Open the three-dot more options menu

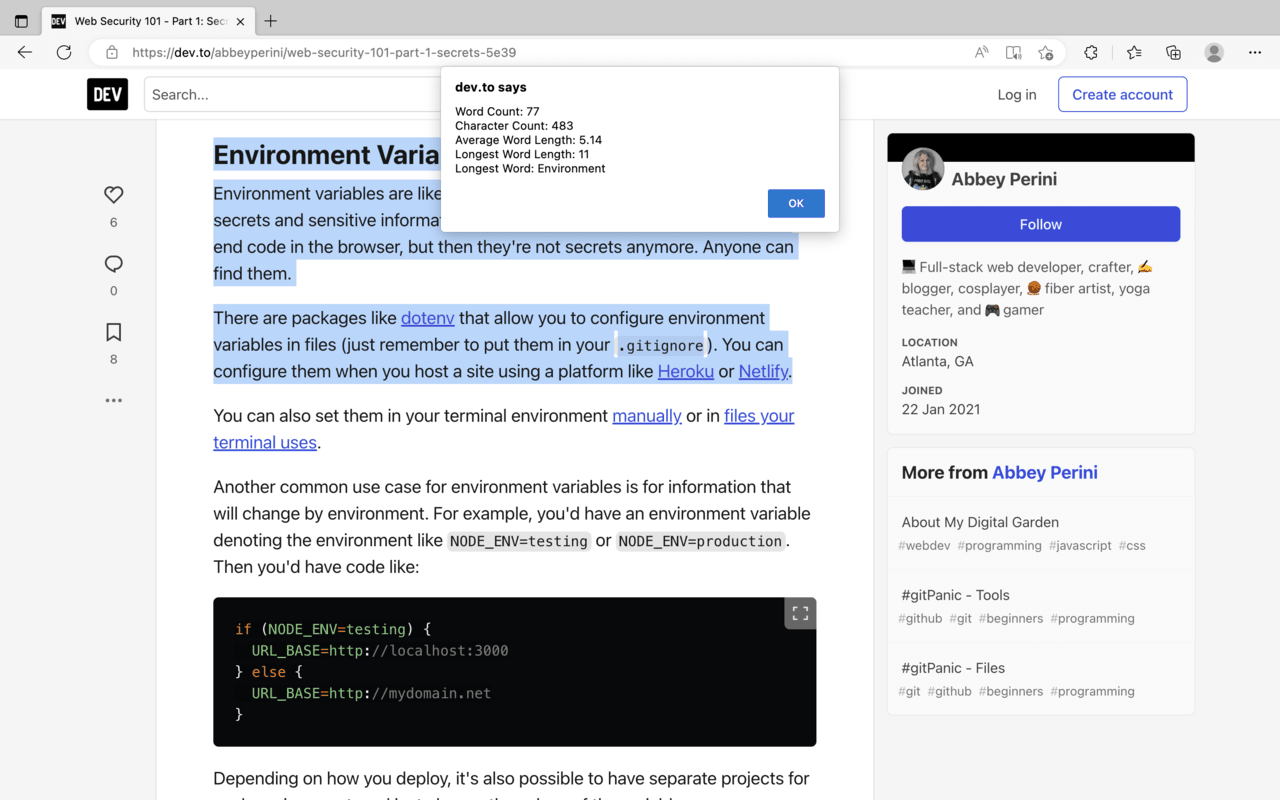coord(114,400)
